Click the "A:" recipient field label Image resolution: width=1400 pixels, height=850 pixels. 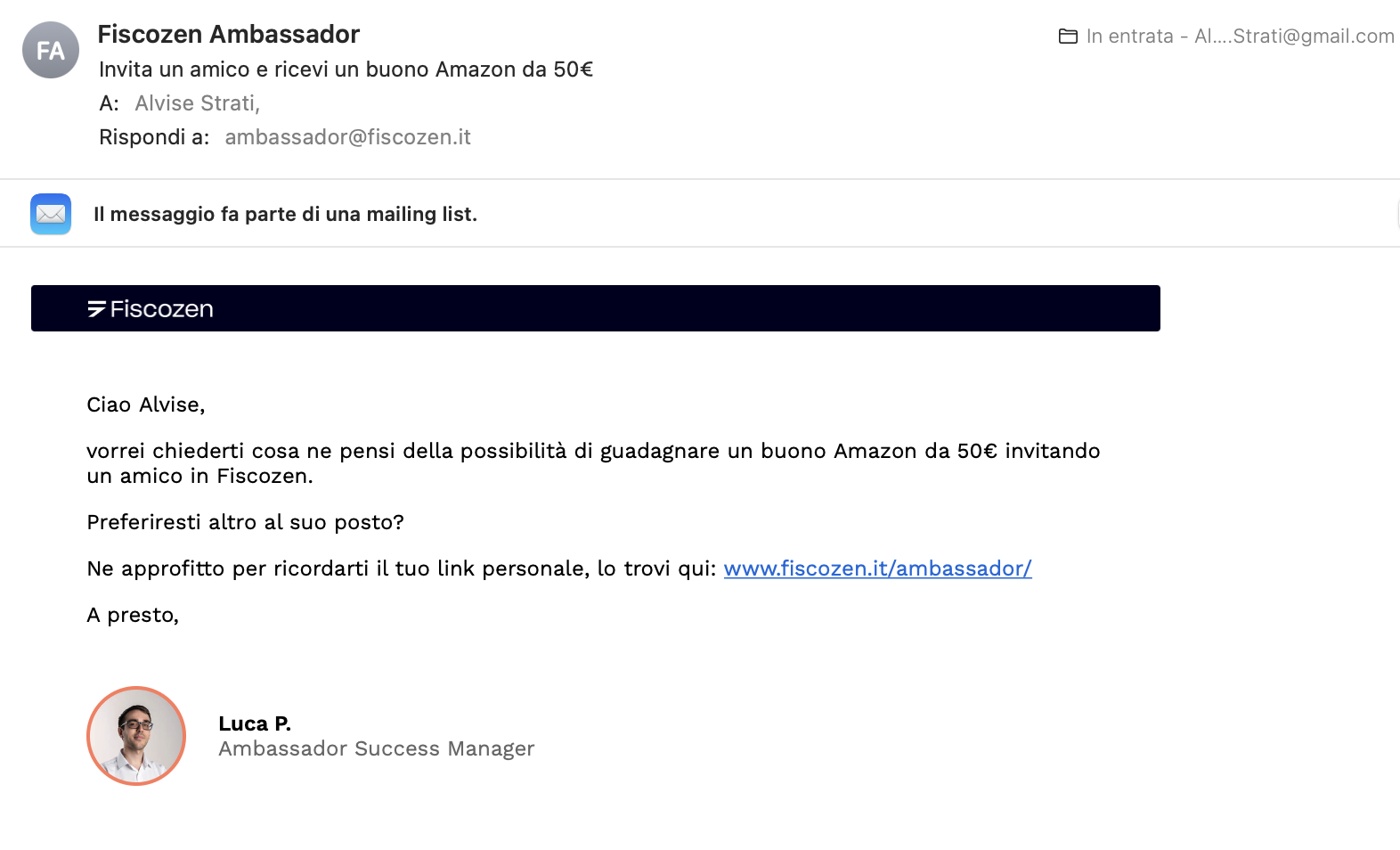109,103
